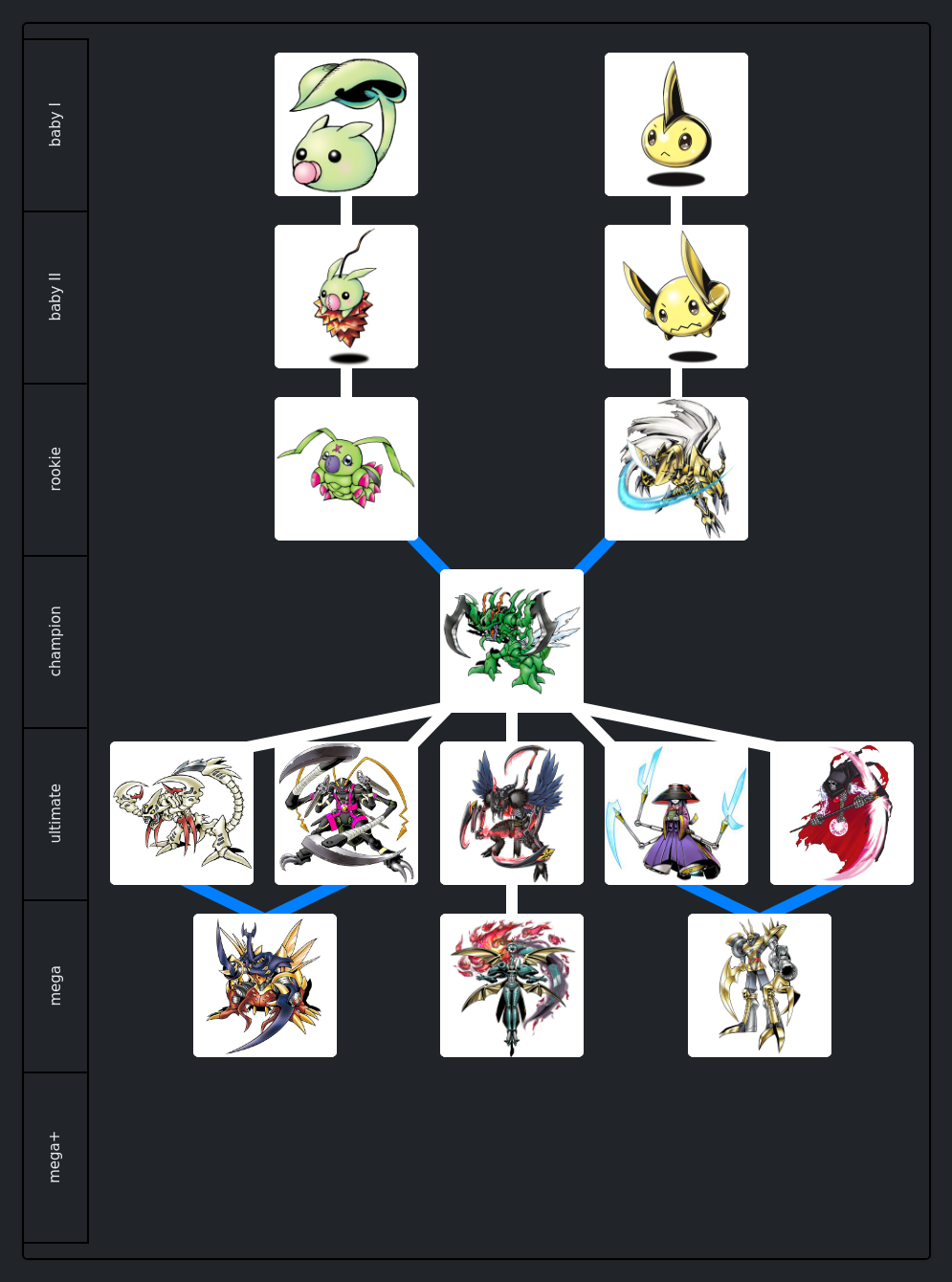Select the gold armored rookie with white wings
The image size is (952, 1282).
click(x=676, y=469)
